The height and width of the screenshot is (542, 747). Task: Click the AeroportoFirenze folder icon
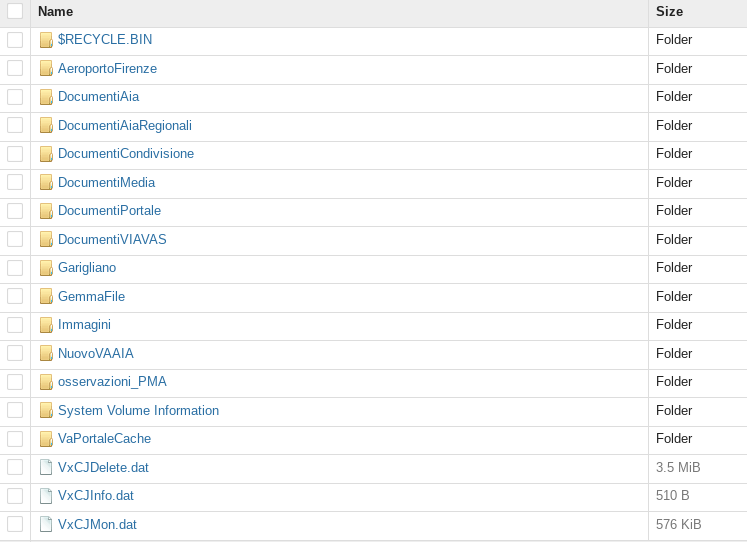tap(46, 69)
